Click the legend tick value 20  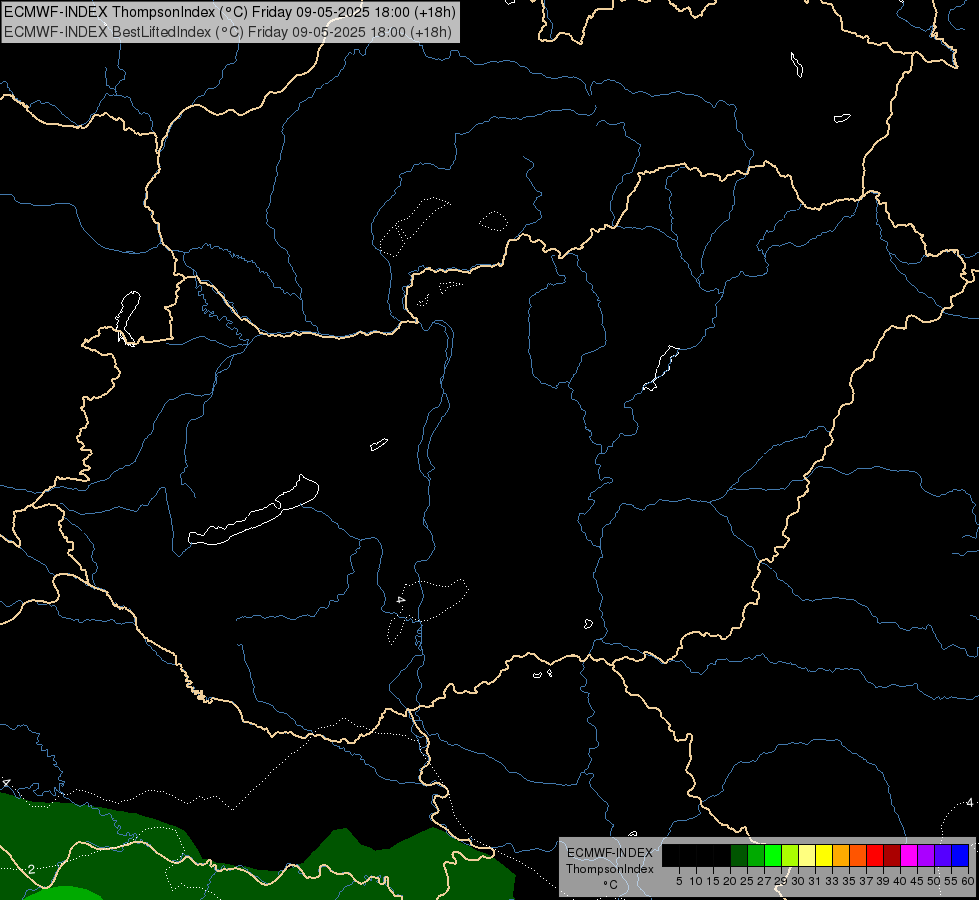click(730, 881)
